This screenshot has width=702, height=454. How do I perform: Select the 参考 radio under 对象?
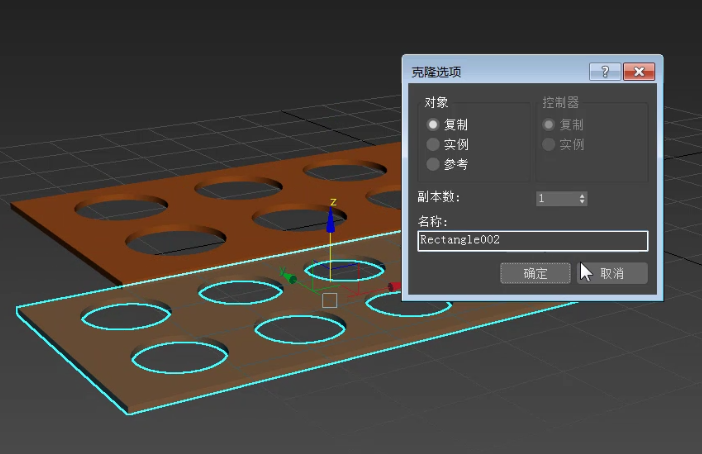pos(433,164)
